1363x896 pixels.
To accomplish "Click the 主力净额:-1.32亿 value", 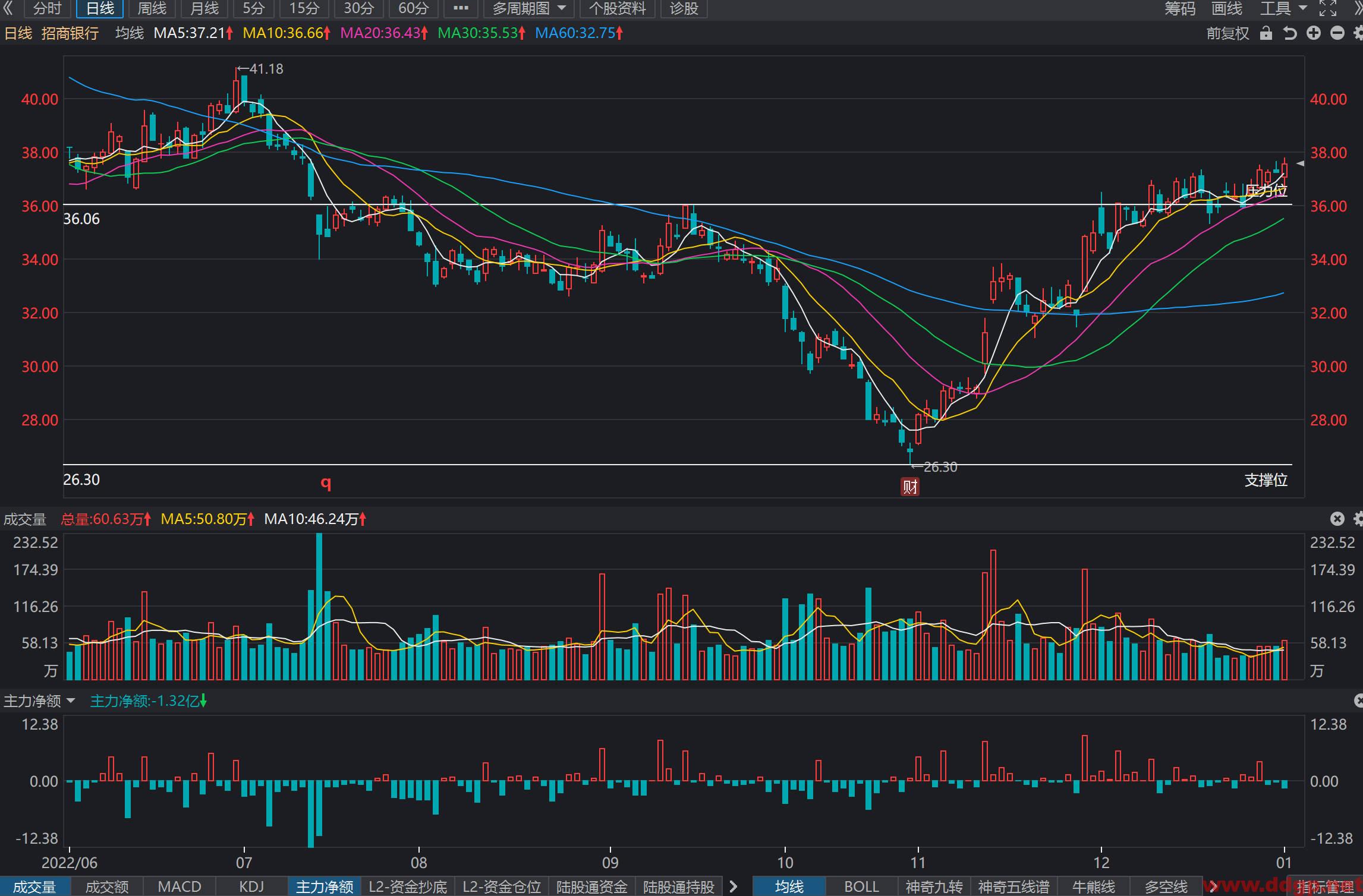I will coord(149,701).
